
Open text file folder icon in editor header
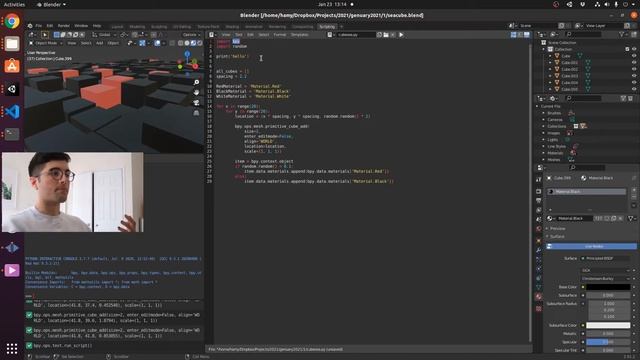(x=386, y=35)
